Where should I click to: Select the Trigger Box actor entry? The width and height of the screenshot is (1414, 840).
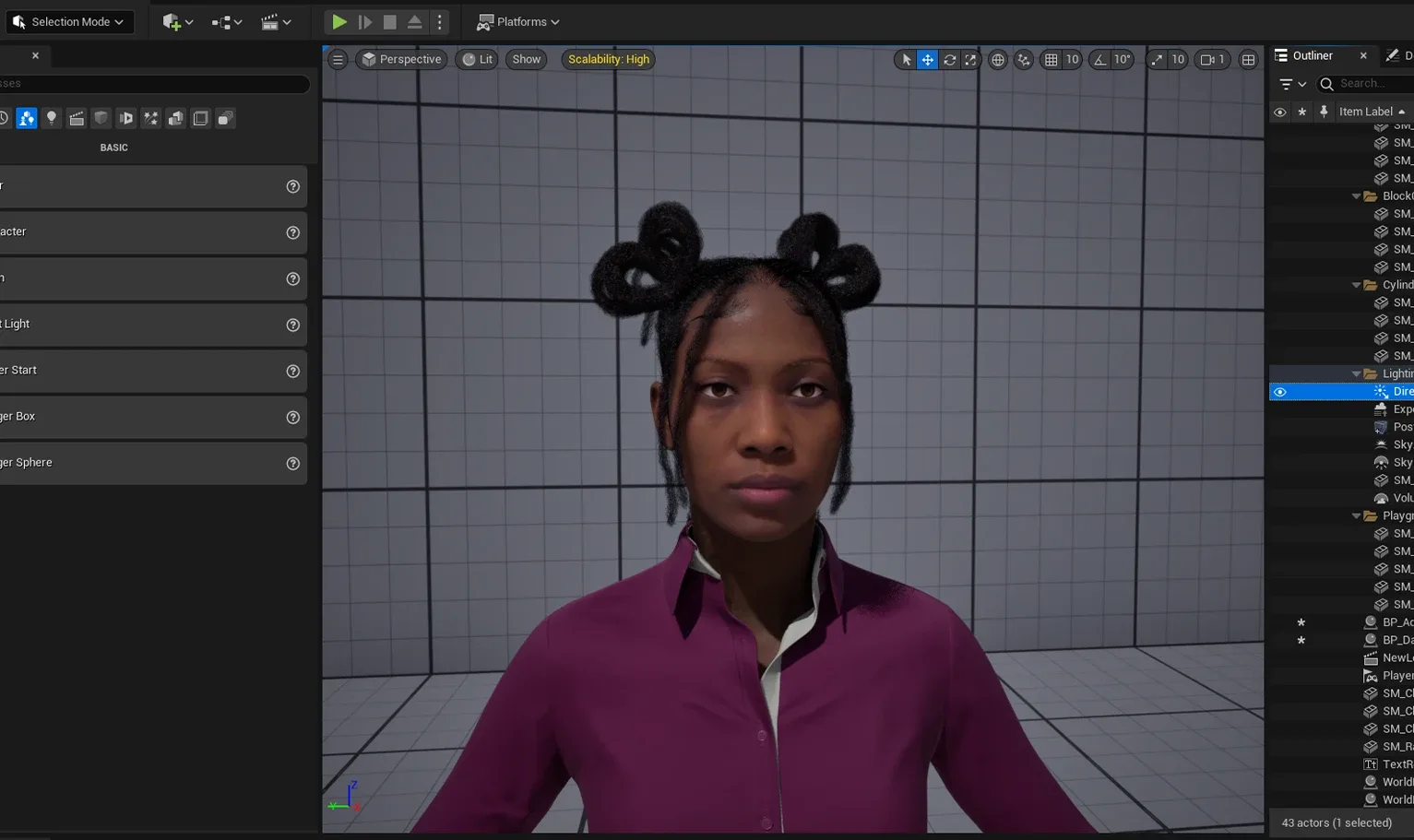pyautogui.click(x=152, y=417)
